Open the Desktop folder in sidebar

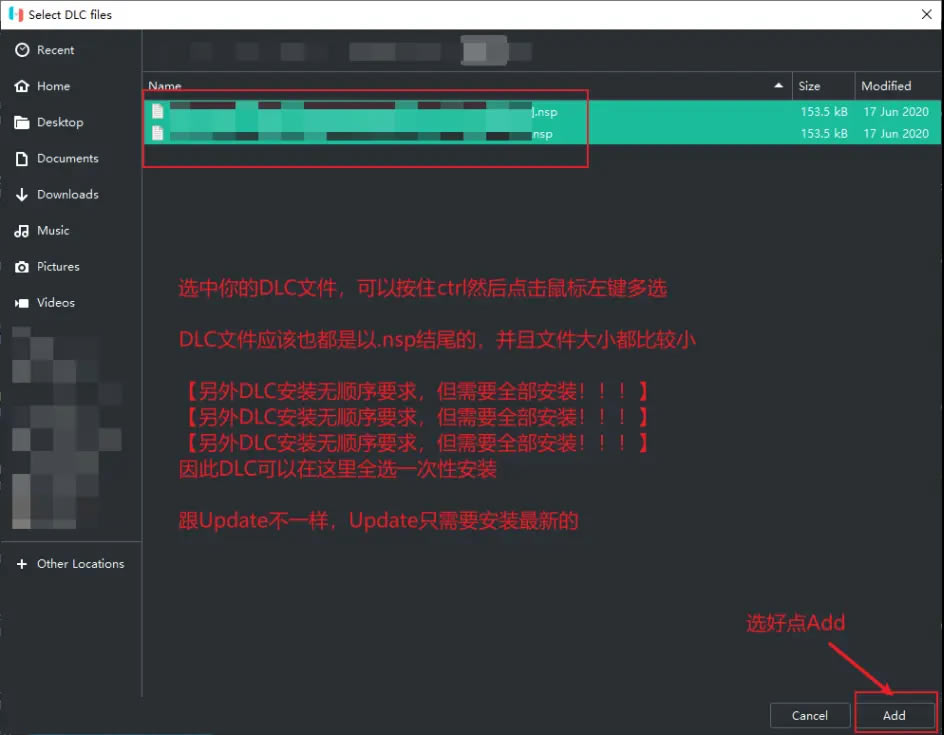[70, 122]
